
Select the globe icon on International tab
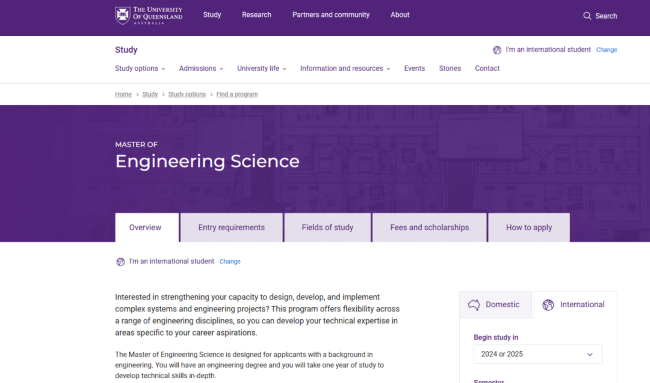click(x=548, y=305)
